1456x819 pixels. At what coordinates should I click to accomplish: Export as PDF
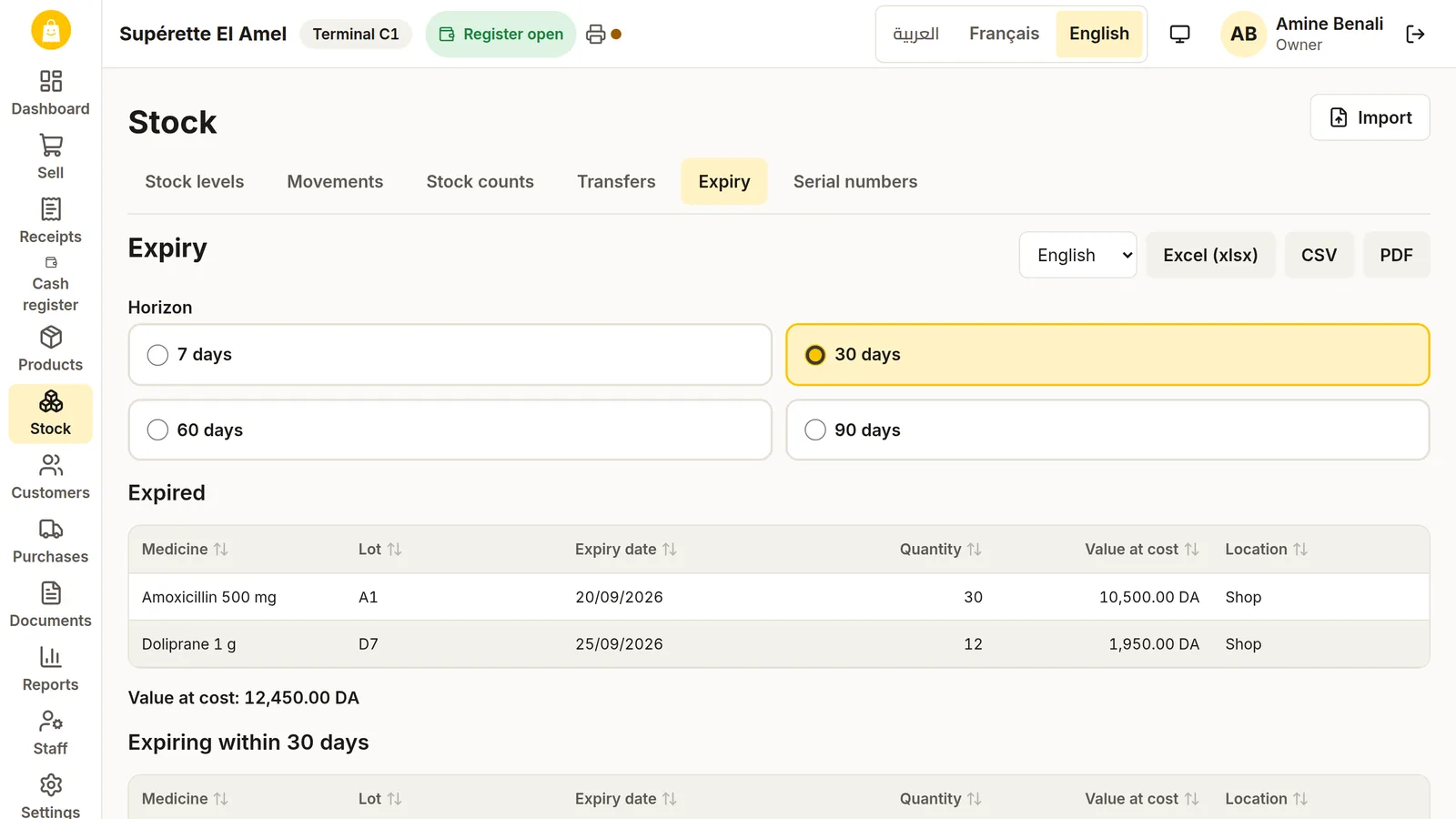click(1396, 255)
